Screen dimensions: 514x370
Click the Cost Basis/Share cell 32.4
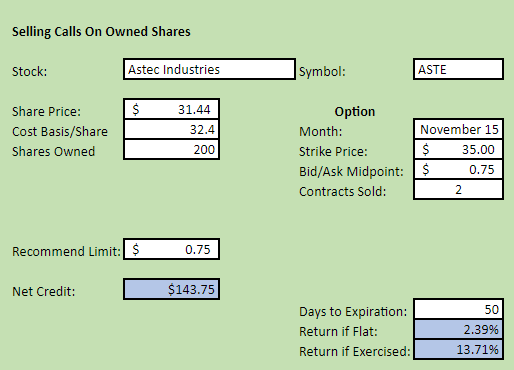171,129
